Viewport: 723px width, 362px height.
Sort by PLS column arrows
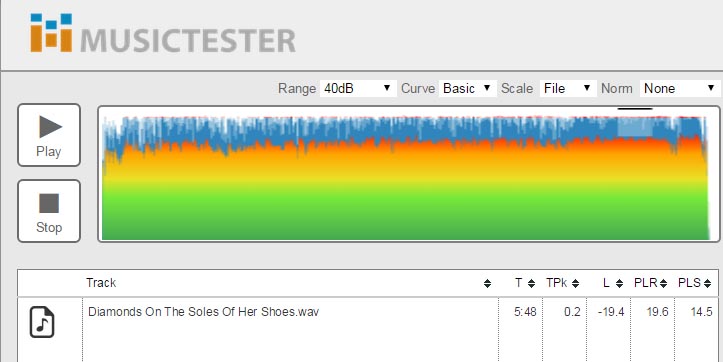click(707, 284)
